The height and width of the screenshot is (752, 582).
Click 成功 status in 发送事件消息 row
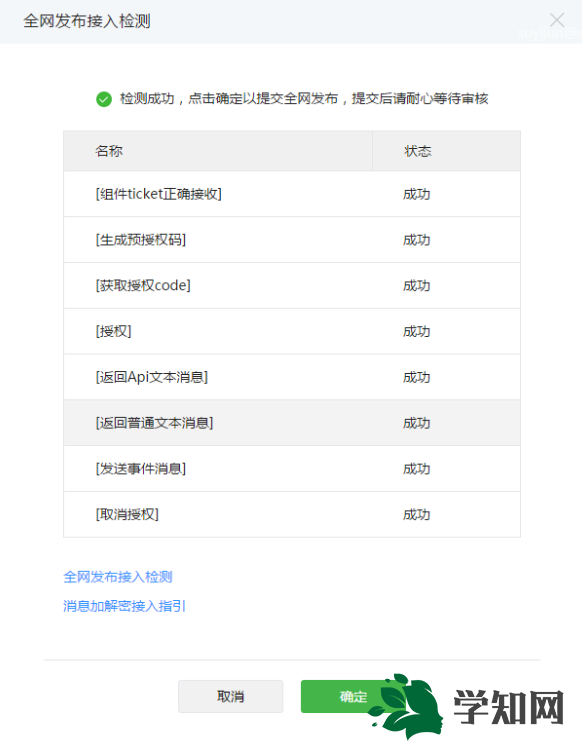[417, 469]
